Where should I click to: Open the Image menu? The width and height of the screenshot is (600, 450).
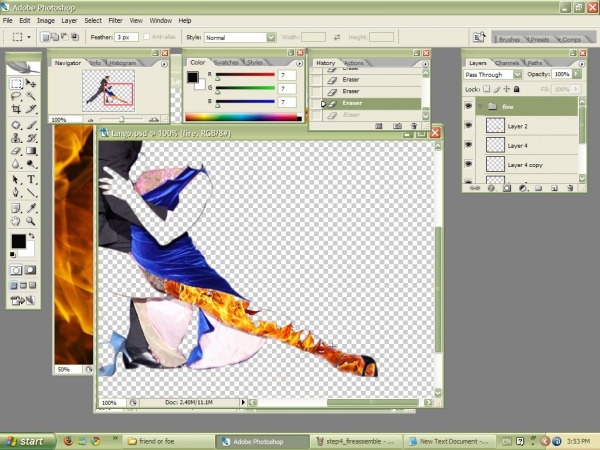(x=46, y=20)
